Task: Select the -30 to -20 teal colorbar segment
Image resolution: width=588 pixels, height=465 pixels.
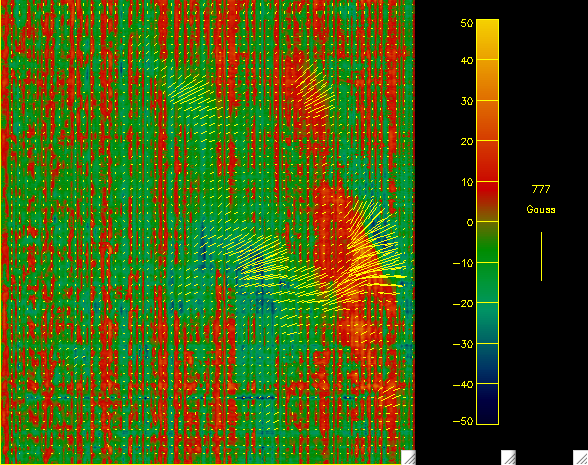Action: pos(487,323)
